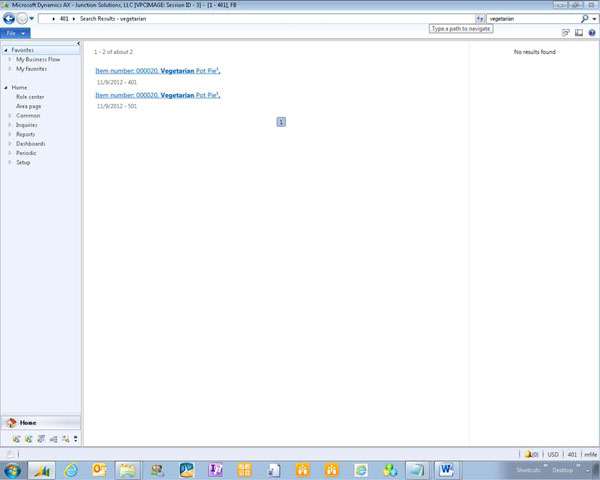Viewport: 600px width, 480px height.
Task: Open the search options dropdown arrow
Action: coord(594,19)
